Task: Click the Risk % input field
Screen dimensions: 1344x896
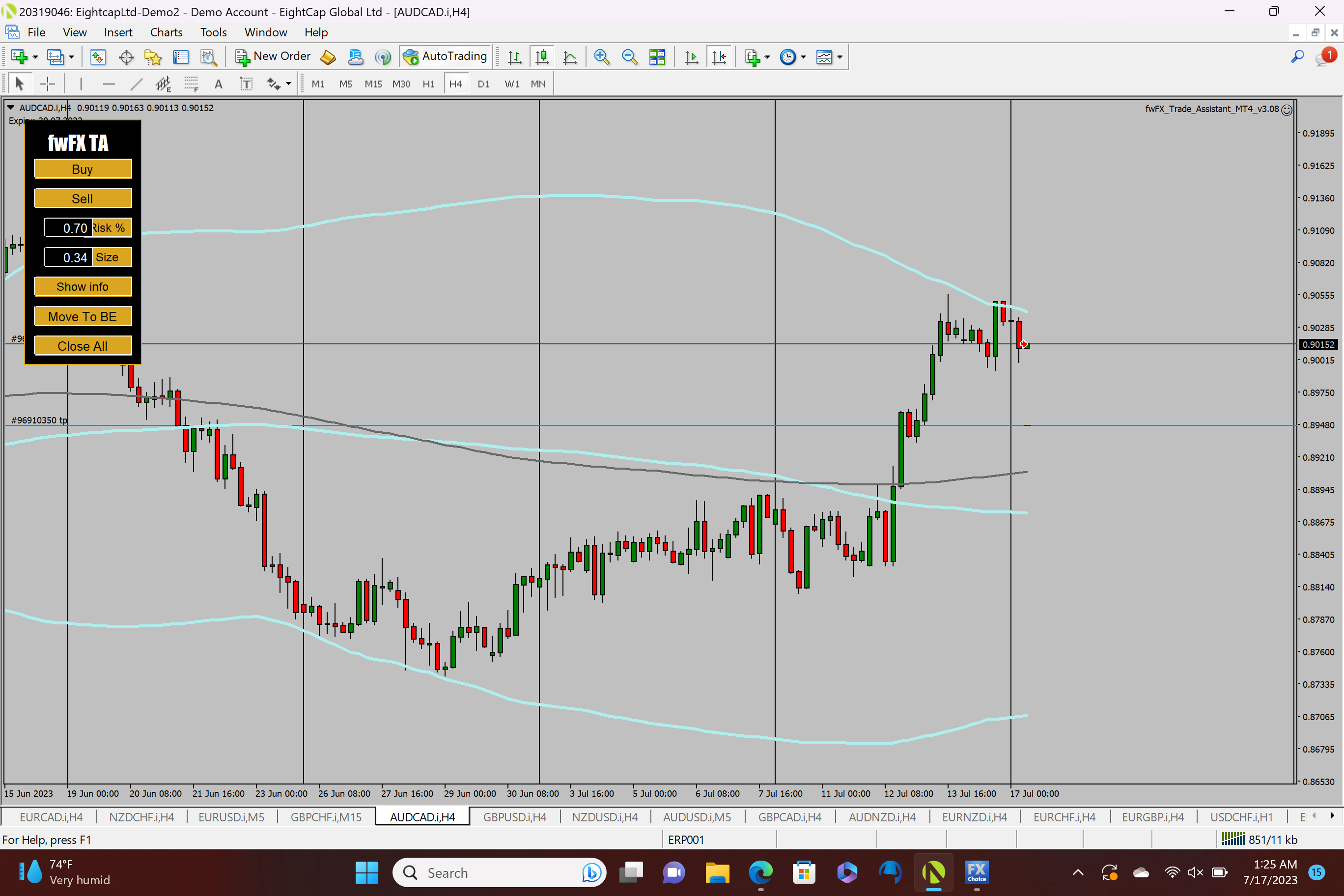Action: pyautogui.click(x=69, y=228)
